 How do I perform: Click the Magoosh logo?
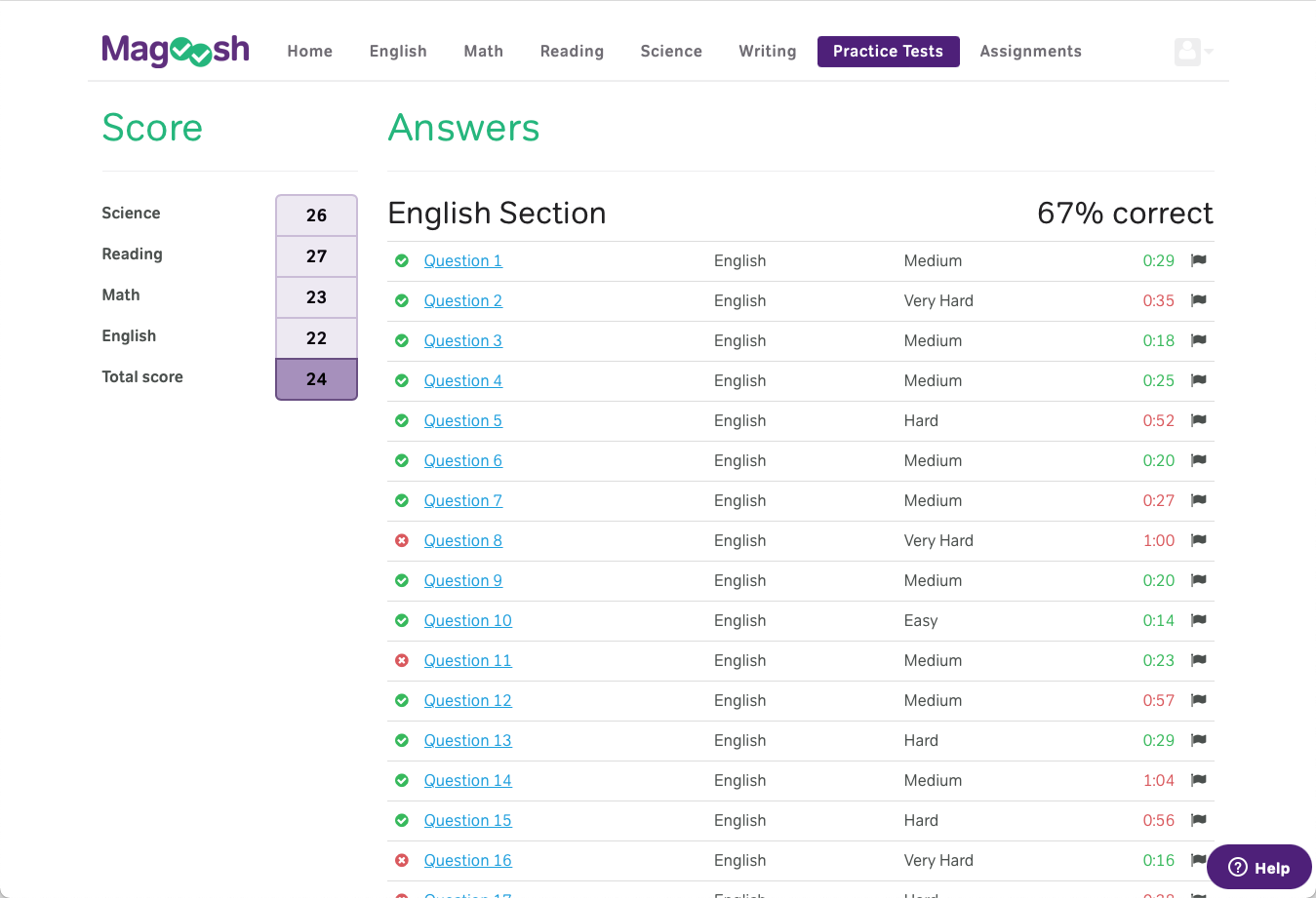[x=176, y=51]
